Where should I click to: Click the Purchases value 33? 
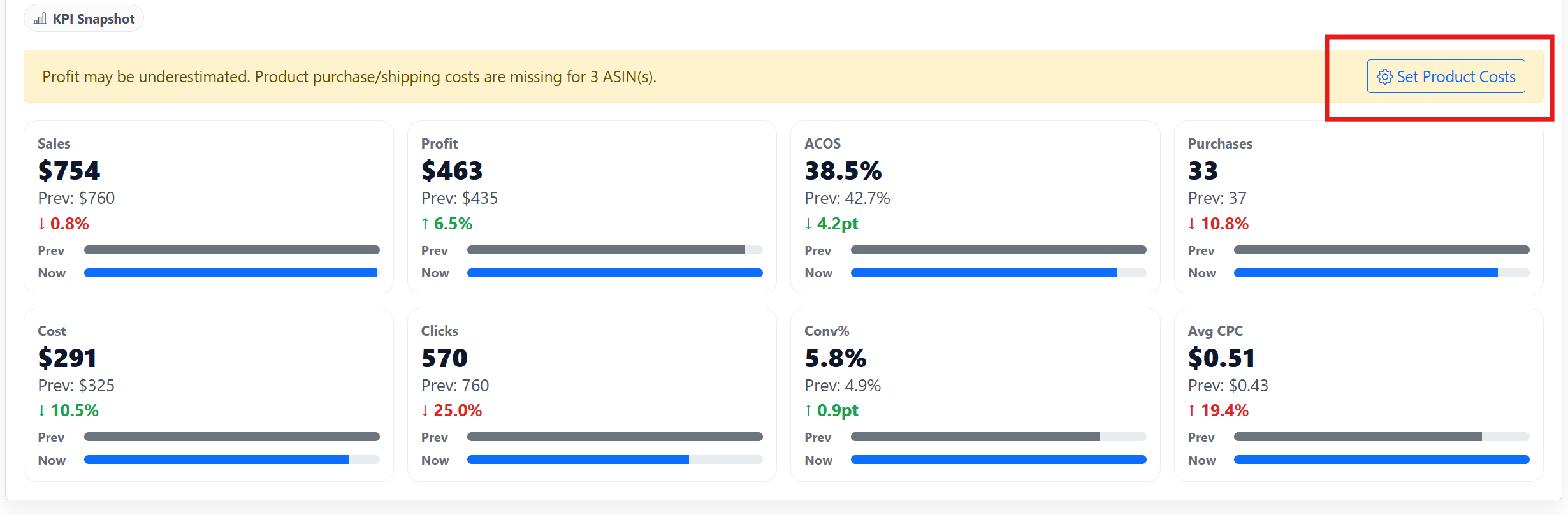(x=1203, y=171)
